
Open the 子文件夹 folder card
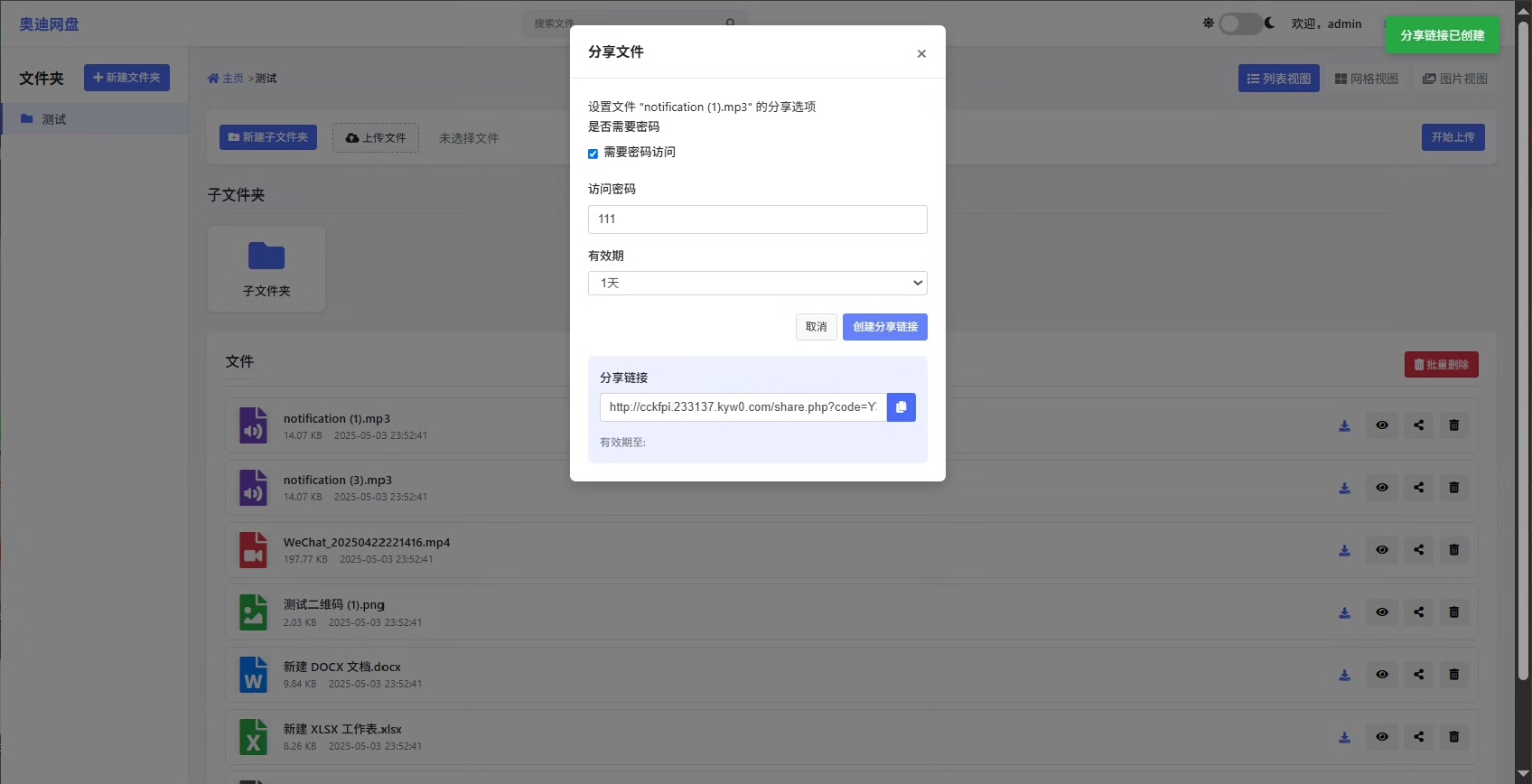point(266,269)
